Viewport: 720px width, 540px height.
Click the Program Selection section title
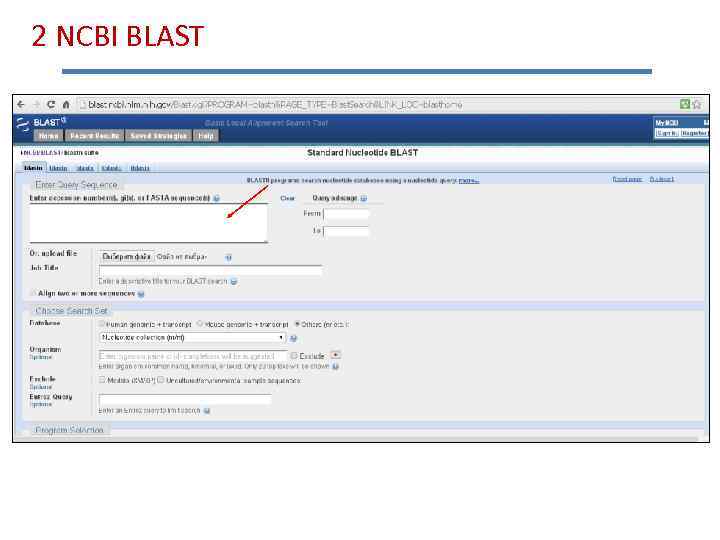pyautogui.click(x=69, y=430)
